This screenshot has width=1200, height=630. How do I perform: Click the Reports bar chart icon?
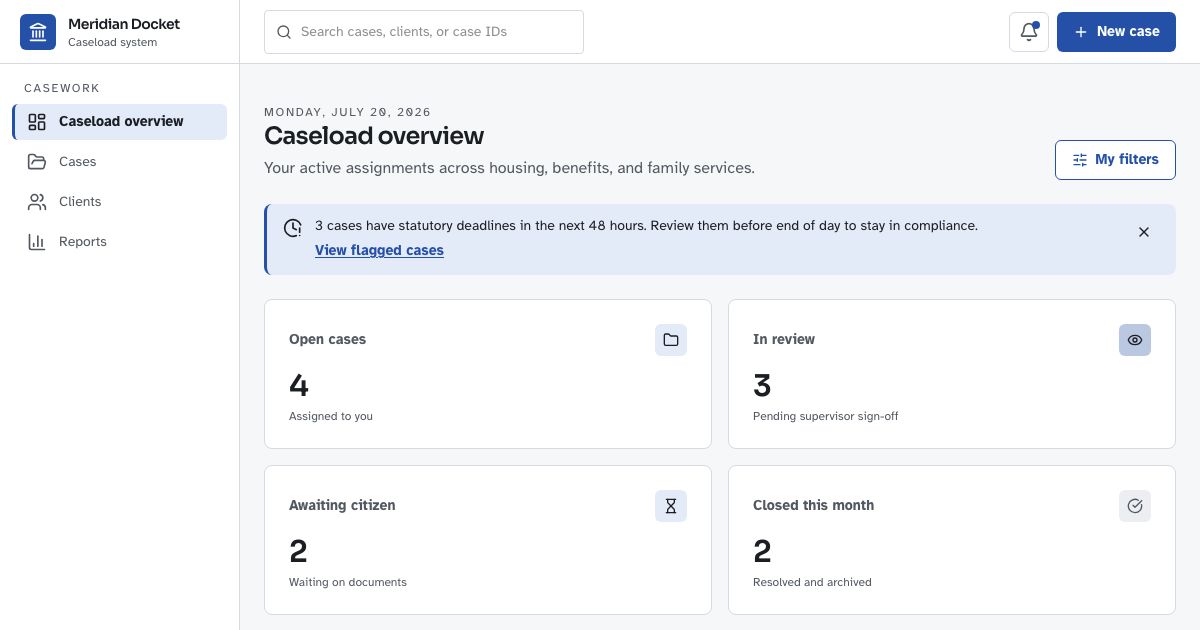[x=37, y=242]
